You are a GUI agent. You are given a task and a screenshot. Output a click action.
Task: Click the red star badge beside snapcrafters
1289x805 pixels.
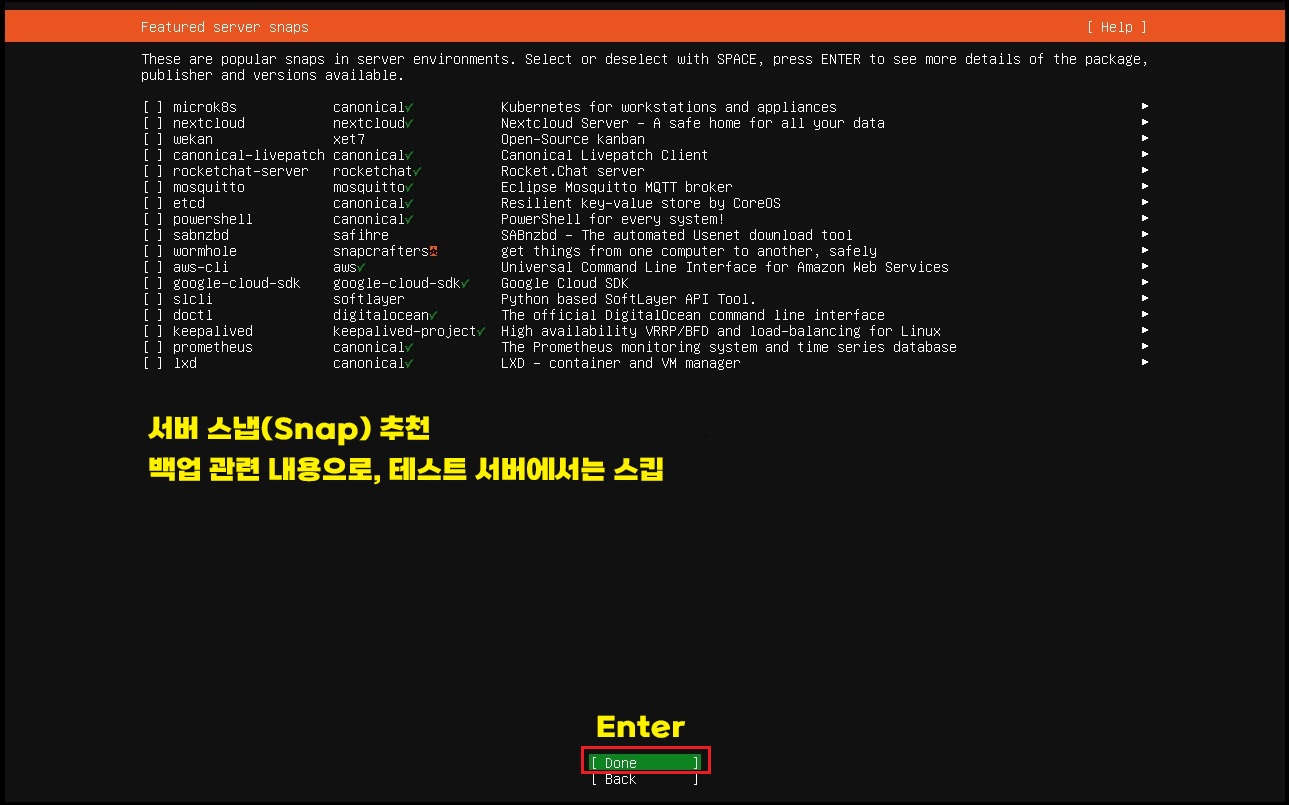tap(434, 251)
